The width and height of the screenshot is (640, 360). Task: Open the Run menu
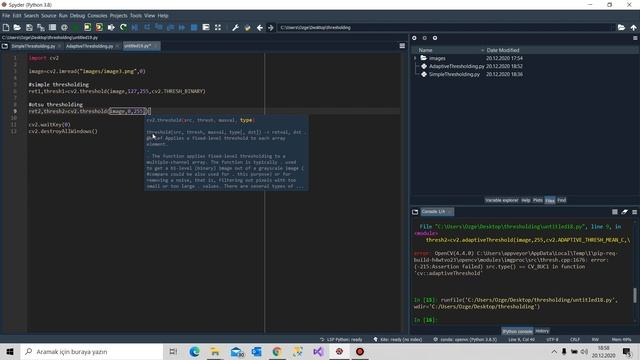[63, 16]
